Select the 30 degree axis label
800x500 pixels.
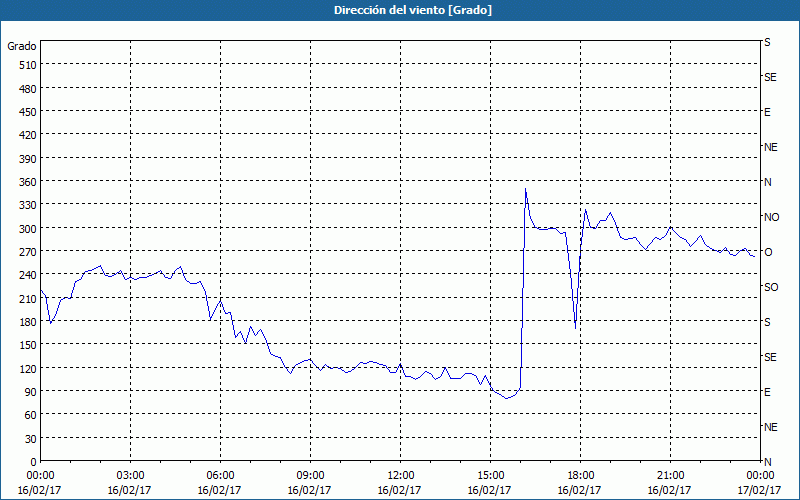31,438
